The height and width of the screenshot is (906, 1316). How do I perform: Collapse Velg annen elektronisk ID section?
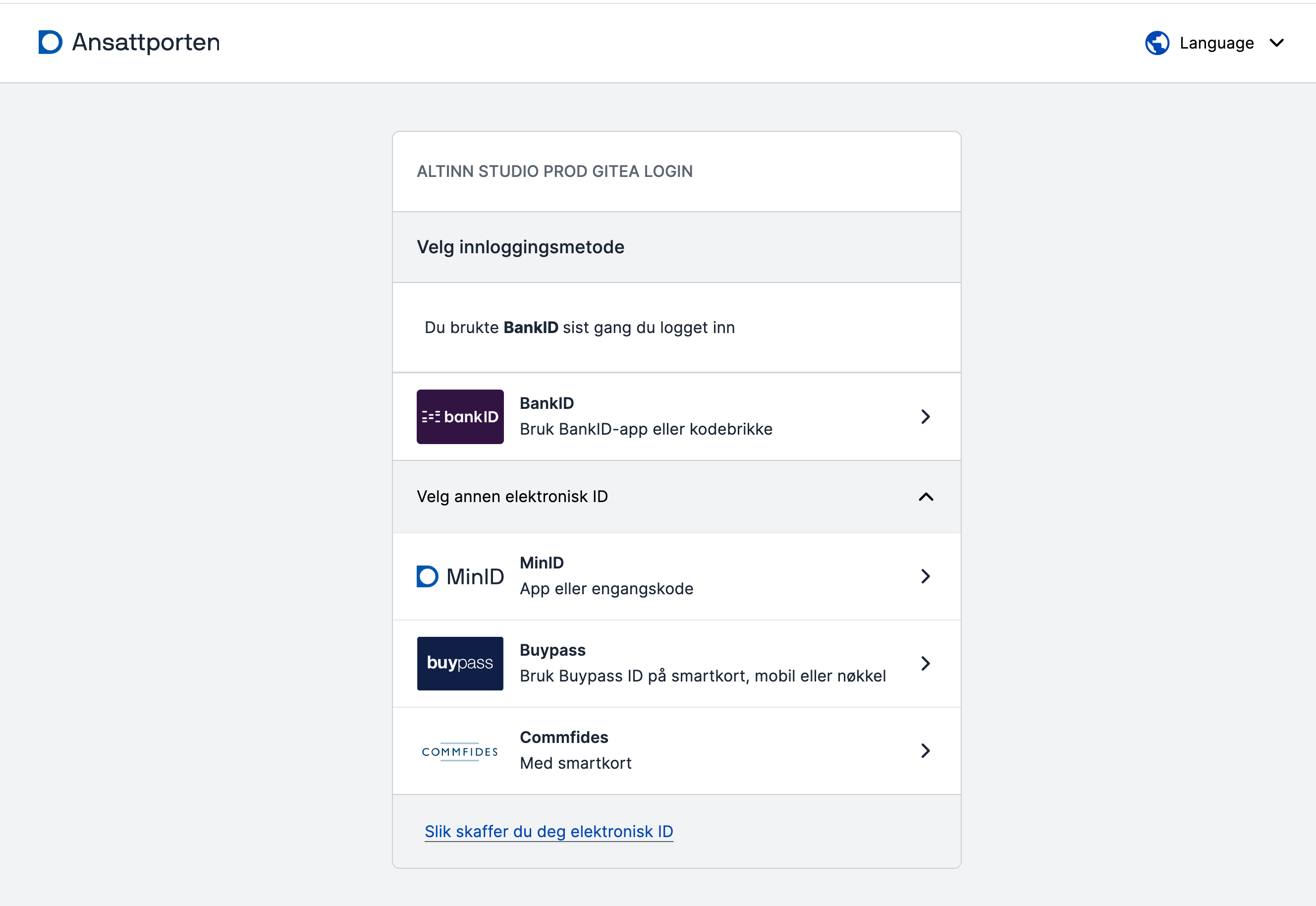(x=676, y=497)
